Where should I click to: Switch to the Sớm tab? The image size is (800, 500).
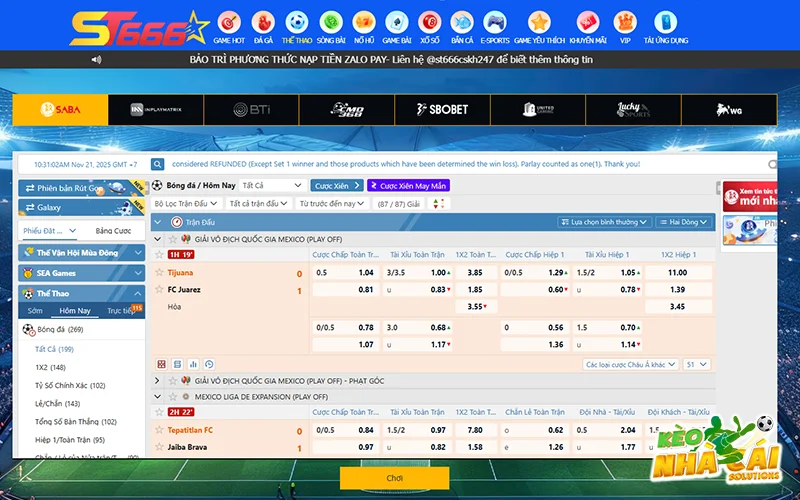[x=35, y=311]
